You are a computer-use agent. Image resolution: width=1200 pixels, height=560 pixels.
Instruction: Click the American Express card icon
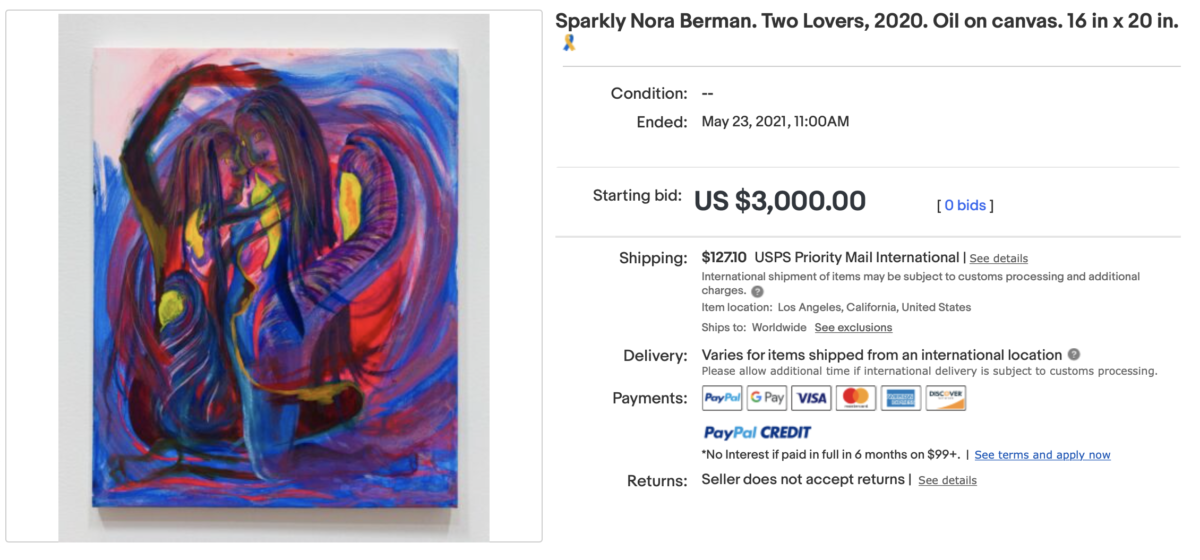[x=900, y=398]
